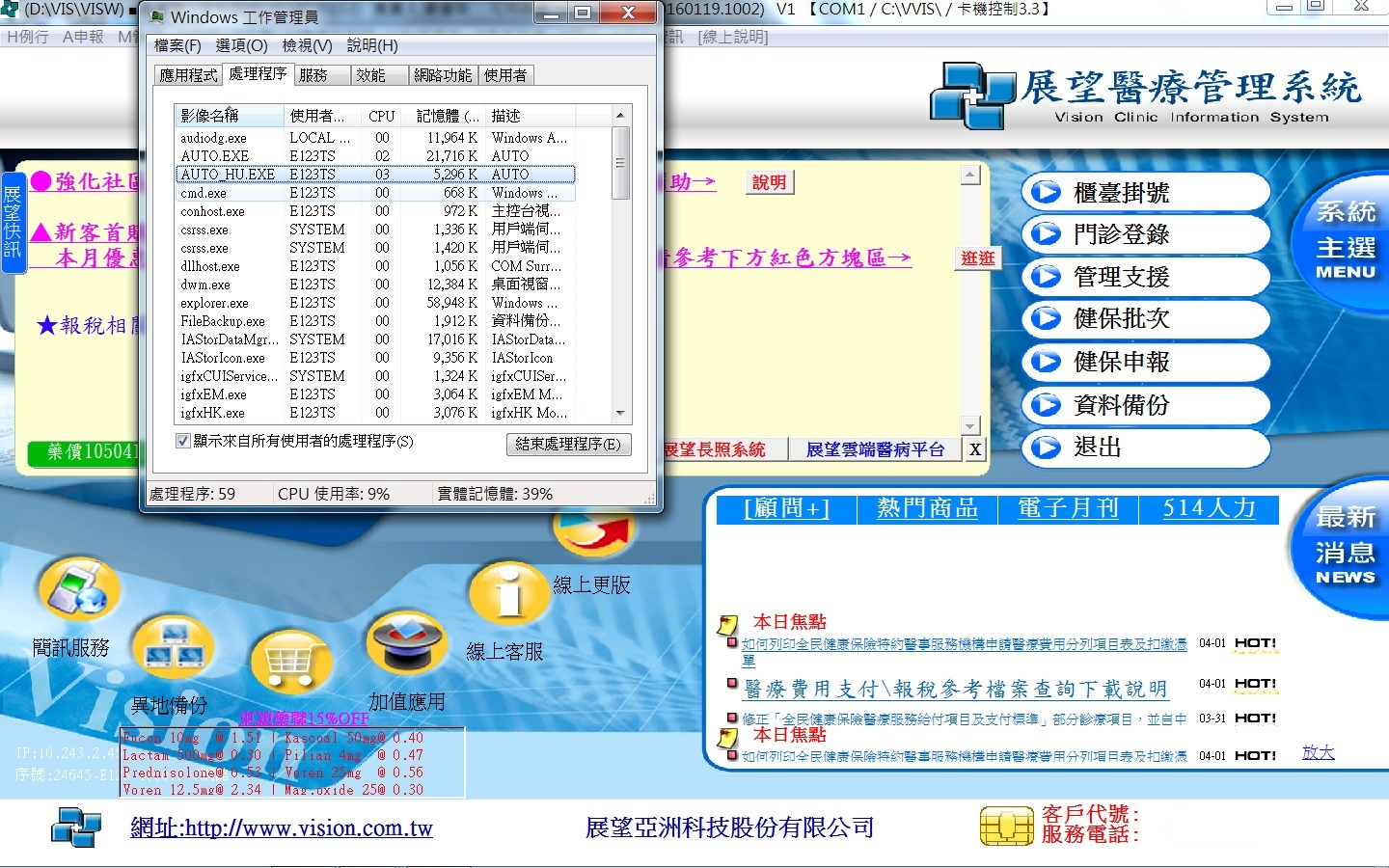Image resolution: width=1389 pixels, height=868 pixels.
Task: Select the audiodg.exe process row
Action: pos(375,138)
